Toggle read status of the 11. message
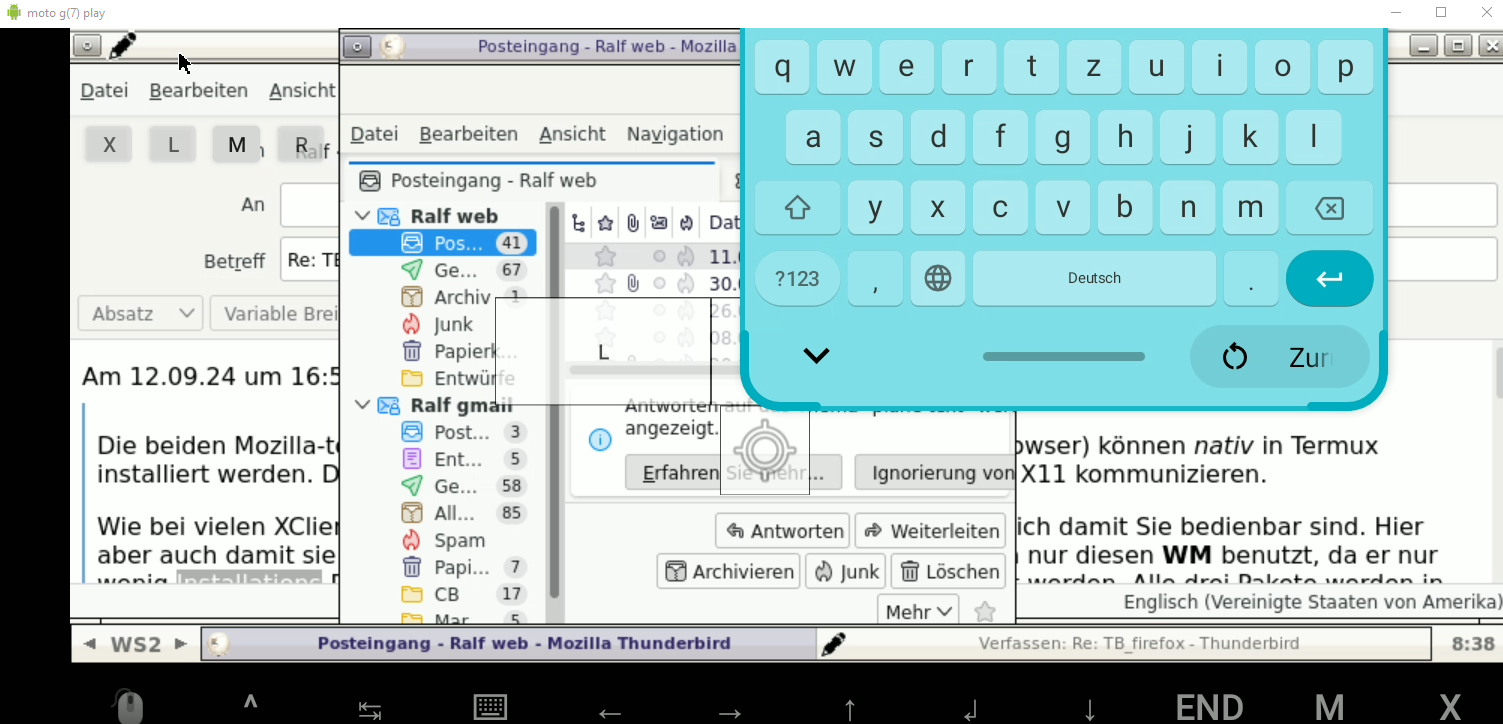Viewport: 1503px width, 724px height. tap(659, 257)
